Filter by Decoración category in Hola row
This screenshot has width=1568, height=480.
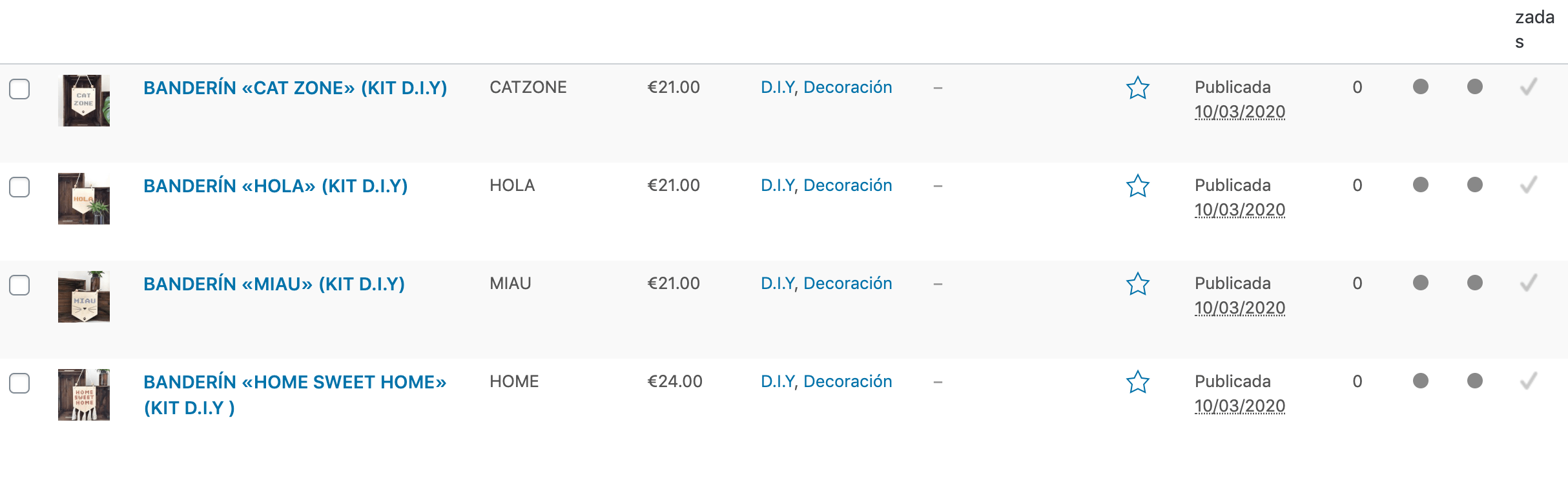point(848,185)
